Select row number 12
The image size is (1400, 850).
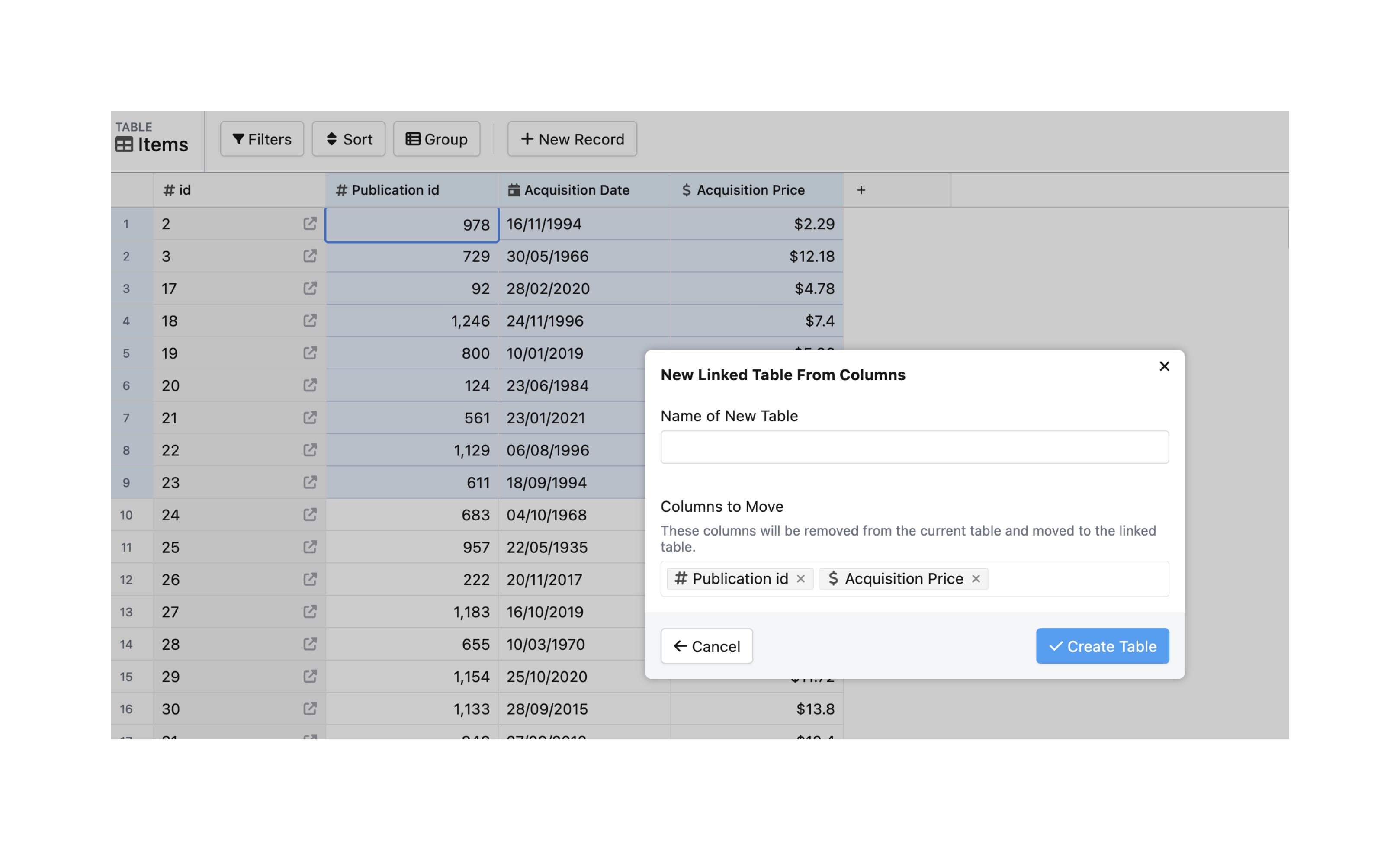(126, 580)
